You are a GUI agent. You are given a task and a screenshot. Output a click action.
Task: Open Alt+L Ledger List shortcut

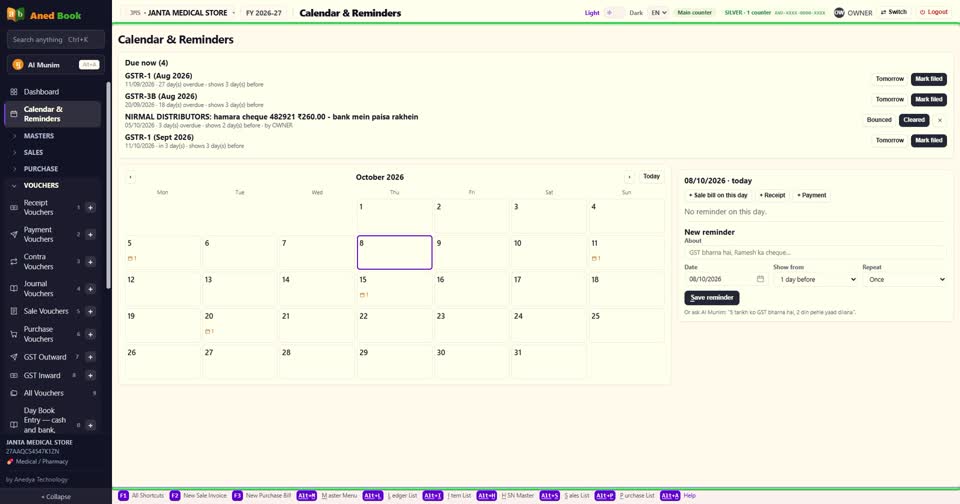[391, 495]
